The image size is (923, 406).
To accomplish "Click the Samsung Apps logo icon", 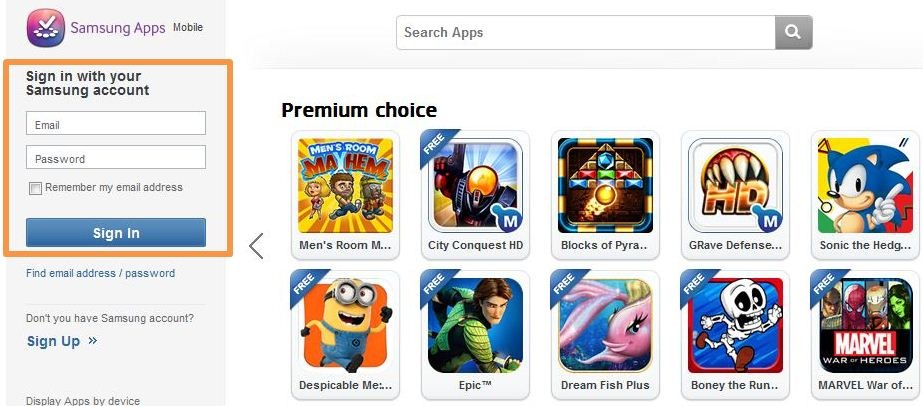I will (x=45, y=28).
